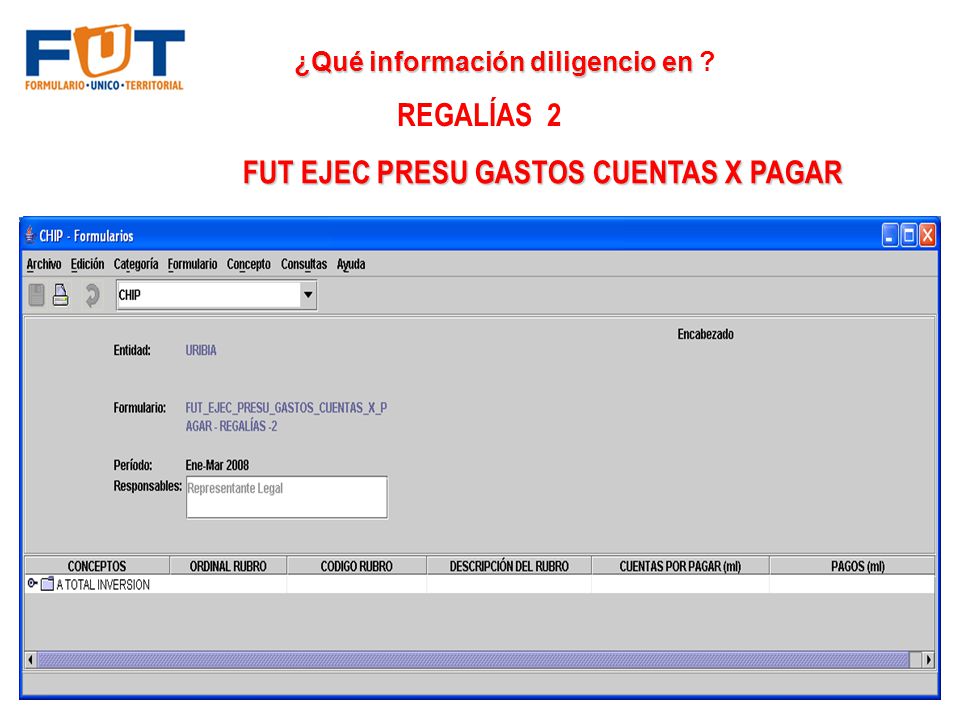
Task: Click the ORDINAL RUBRO column header
Action: click(228, 566)
